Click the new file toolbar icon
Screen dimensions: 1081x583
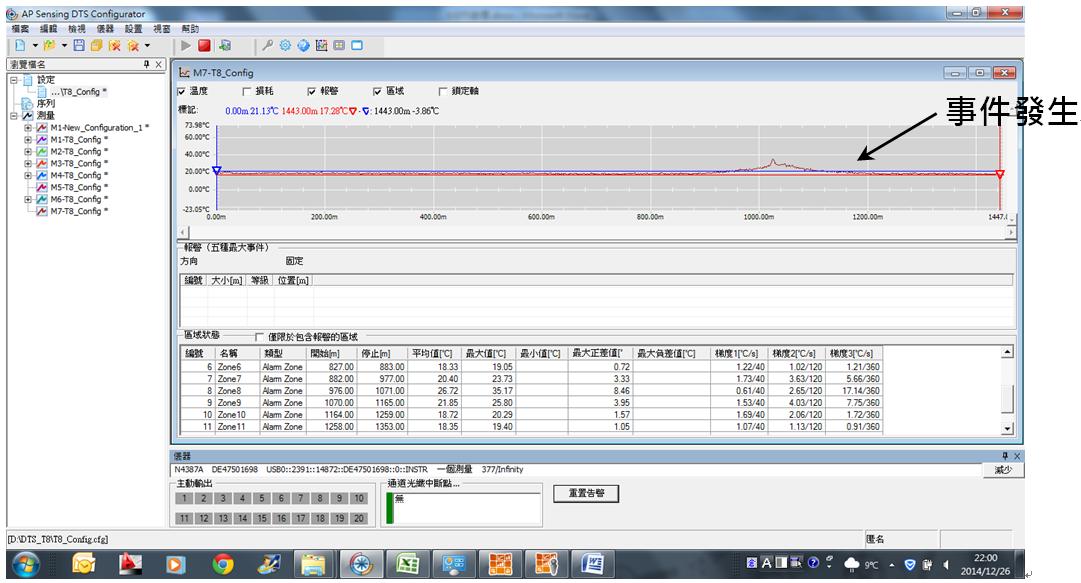pyautogui.click(x=19, y=46)
